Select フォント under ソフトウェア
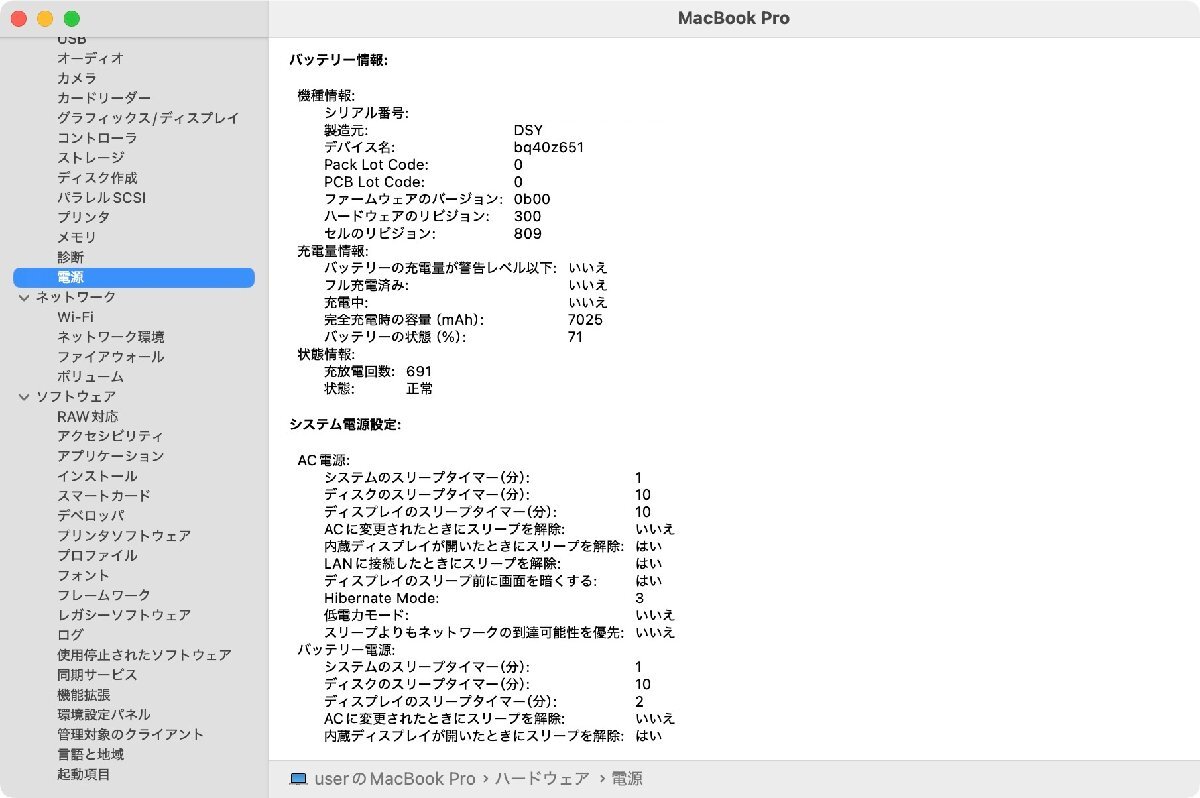The width and height of the screenshot is (1200, 798). [x=81, y=575]
